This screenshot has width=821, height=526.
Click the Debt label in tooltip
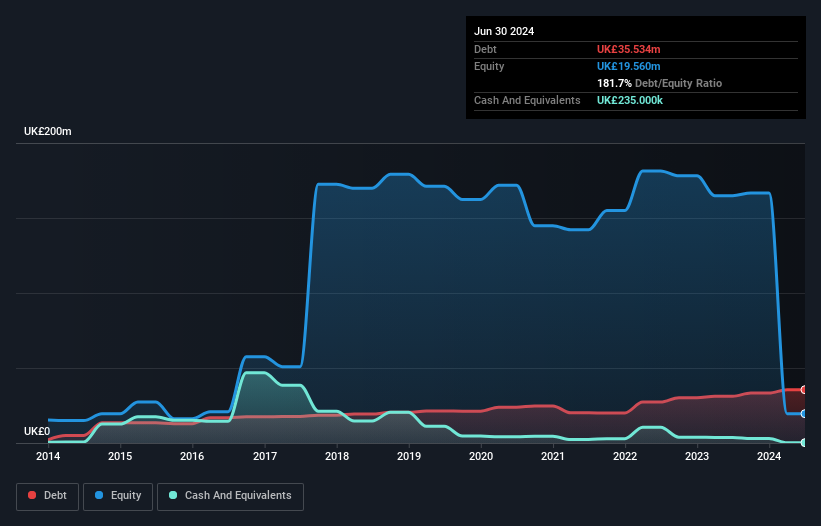click(x=485, y=49)
